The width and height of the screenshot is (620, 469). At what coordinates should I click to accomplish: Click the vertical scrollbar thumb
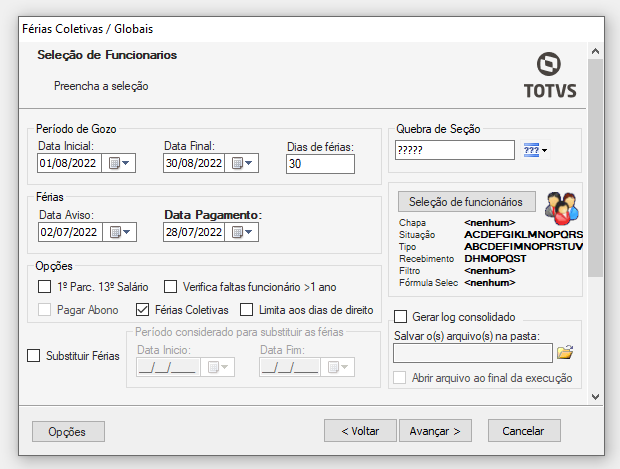[595, 168]
